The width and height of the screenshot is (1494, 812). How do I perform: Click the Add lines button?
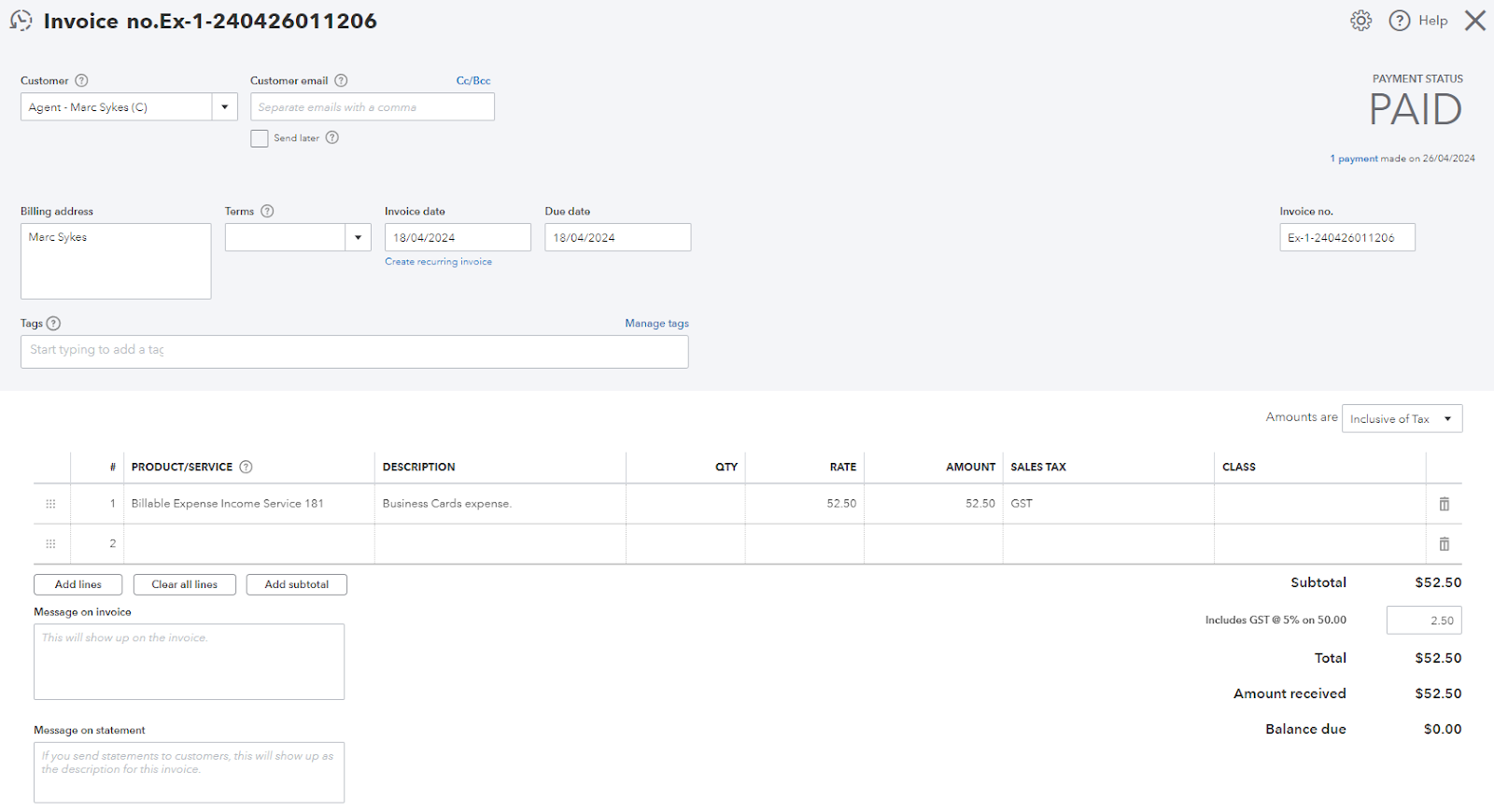tap(78, 584)
